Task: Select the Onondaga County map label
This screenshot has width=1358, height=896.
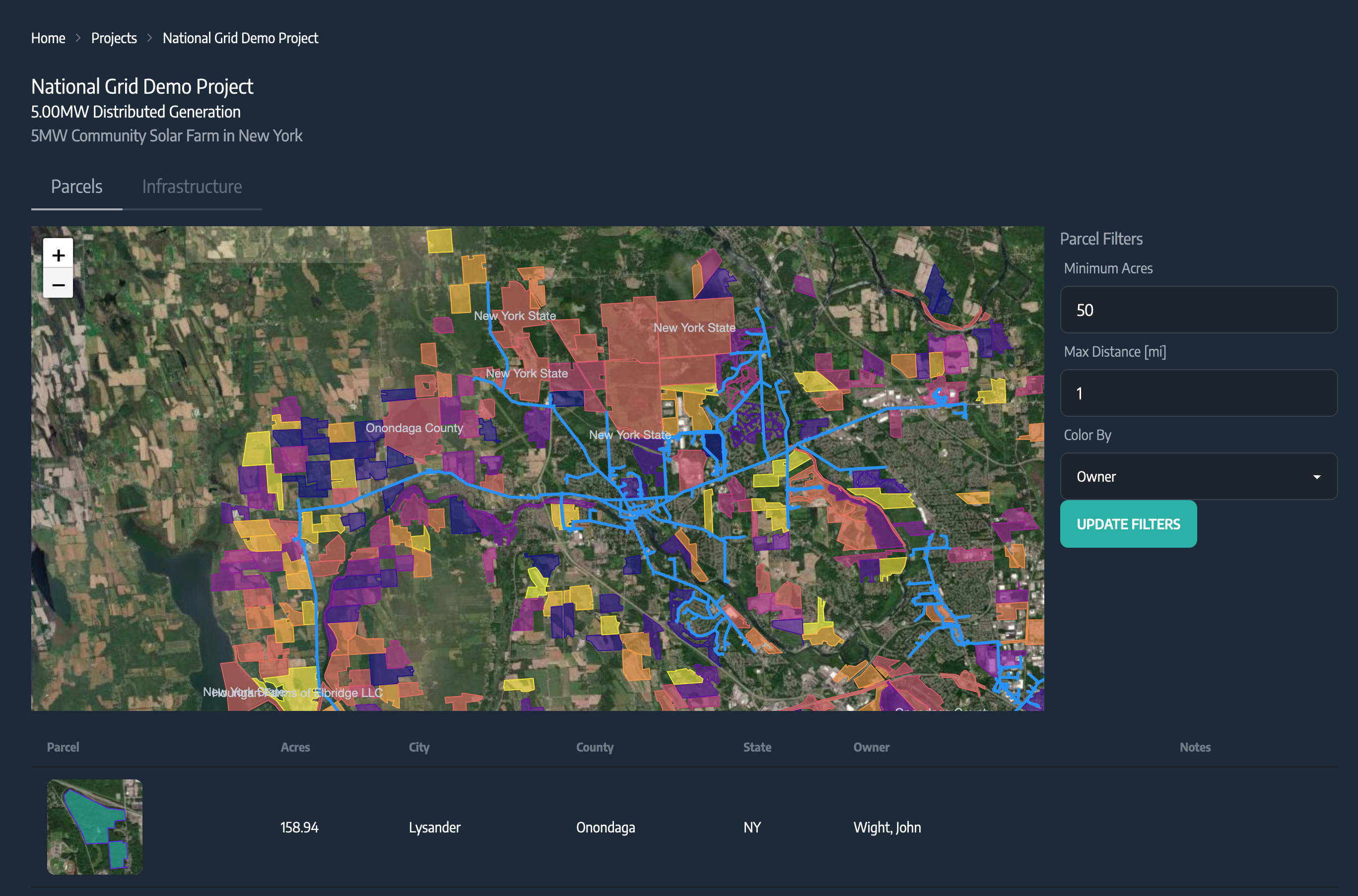Action: point(414,428)
